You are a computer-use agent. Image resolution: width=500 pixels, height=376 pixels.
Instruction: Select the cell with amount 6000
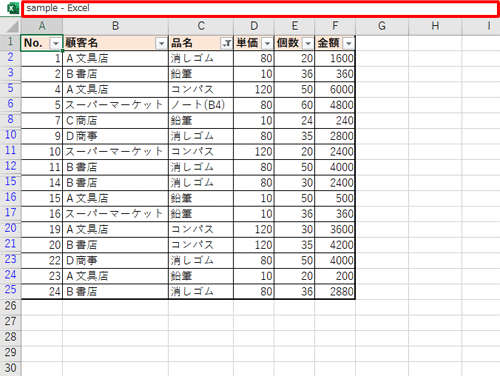(335, 89)
